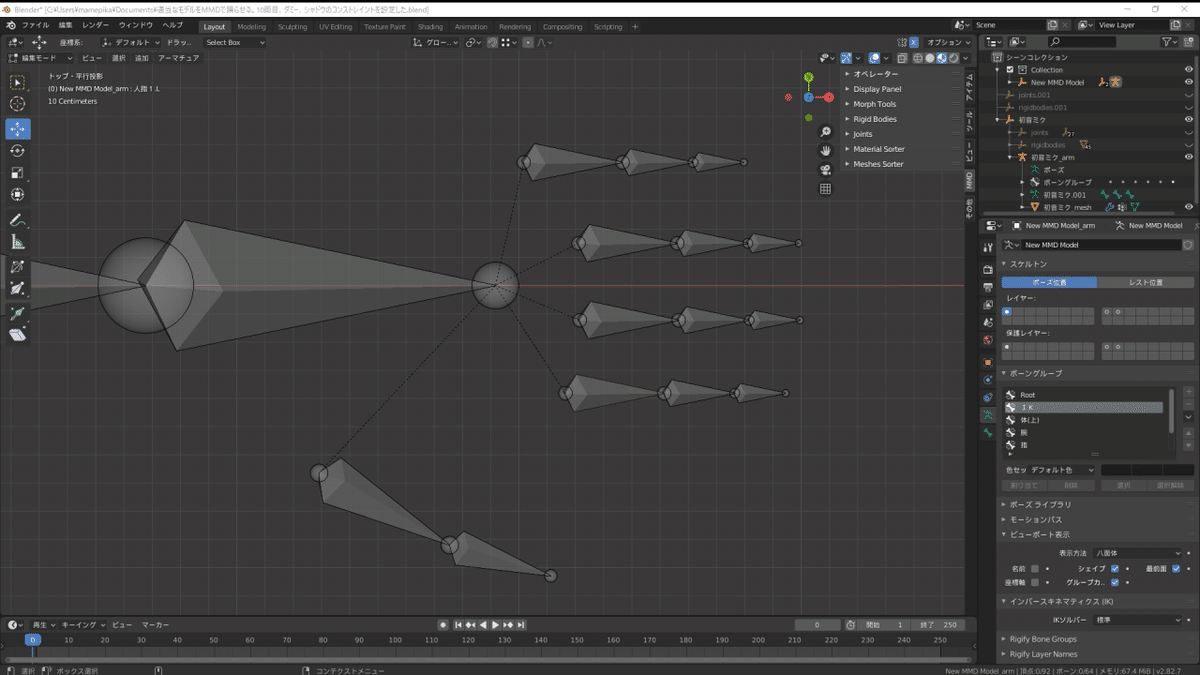
Task: Jump to timeline start frame
Action: point(458,625)
